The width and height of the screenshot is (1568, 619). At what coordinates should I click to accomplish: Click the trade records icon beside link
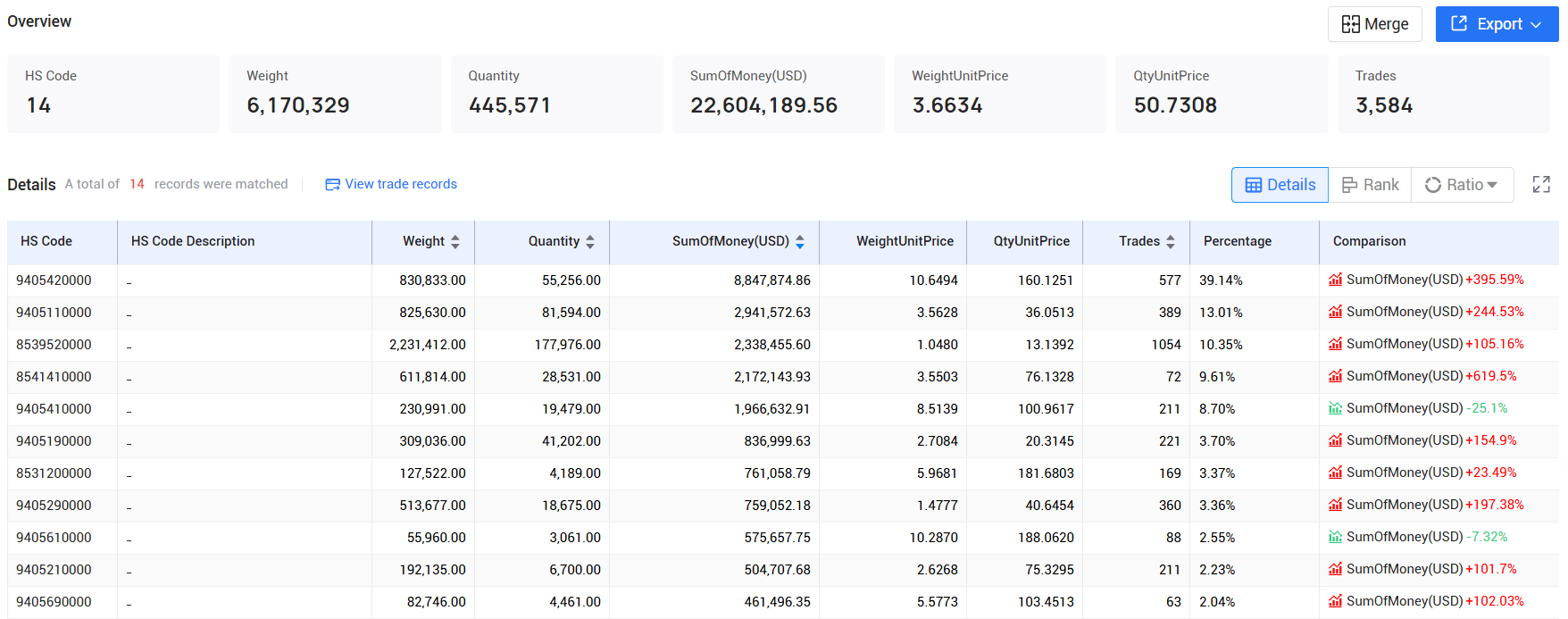pyautogui.click(x=332, y=184)
